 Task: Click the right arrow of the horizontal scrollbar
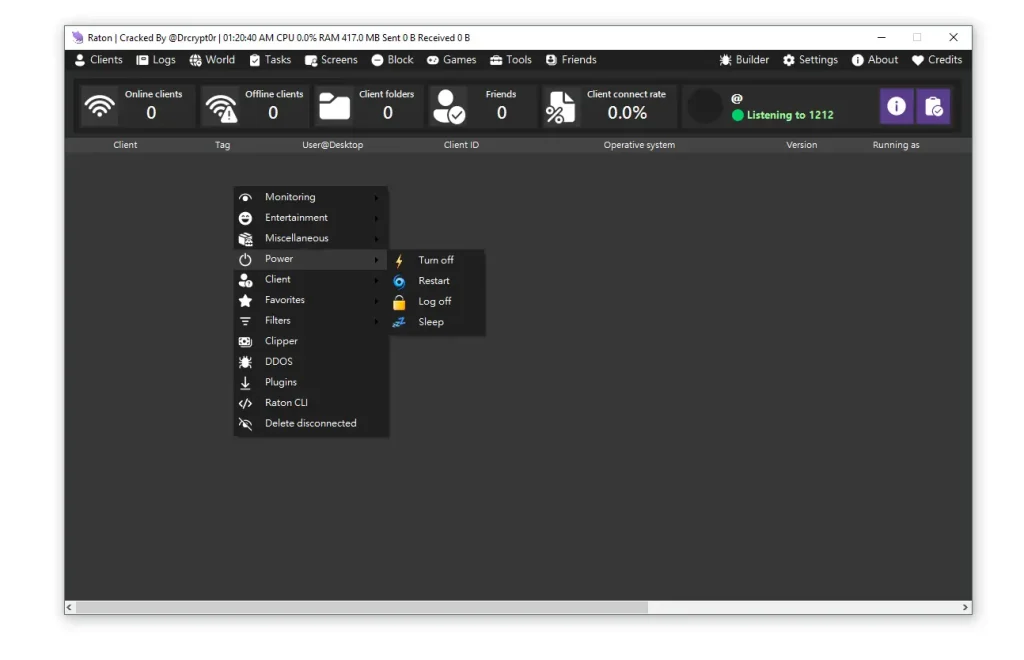click(x=965, y=607)
